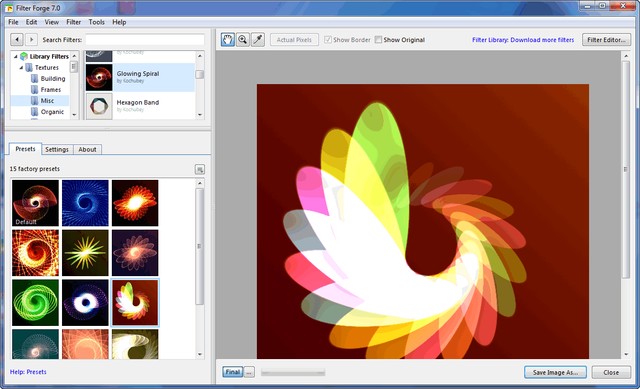Select the Misc category in tree
This screenshot has width=640, height=389.
[x=47, y=100]
